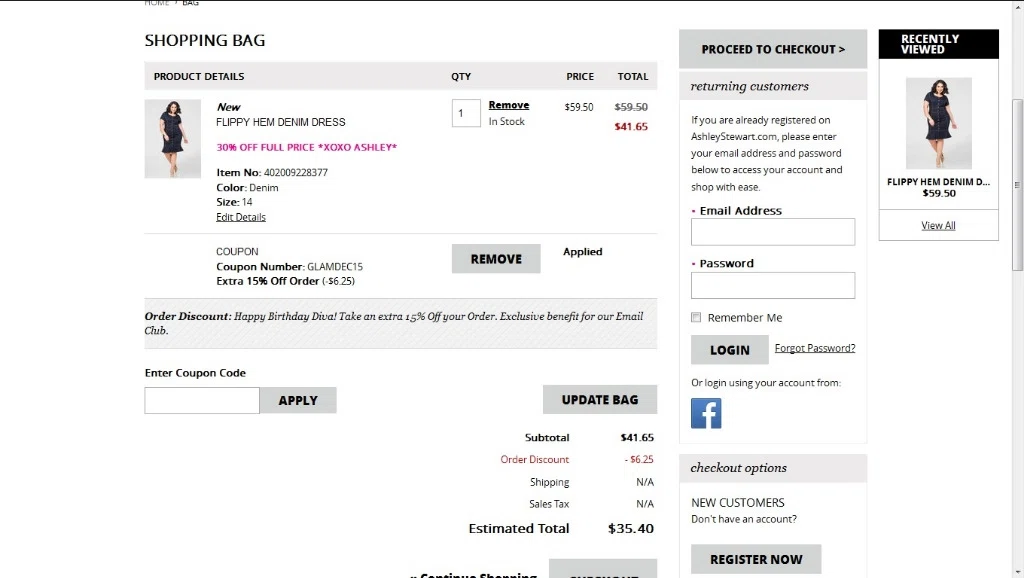The image size is (1024, 578).
Task: Click the Subtotal value $41.65
Action: (637, 438)
